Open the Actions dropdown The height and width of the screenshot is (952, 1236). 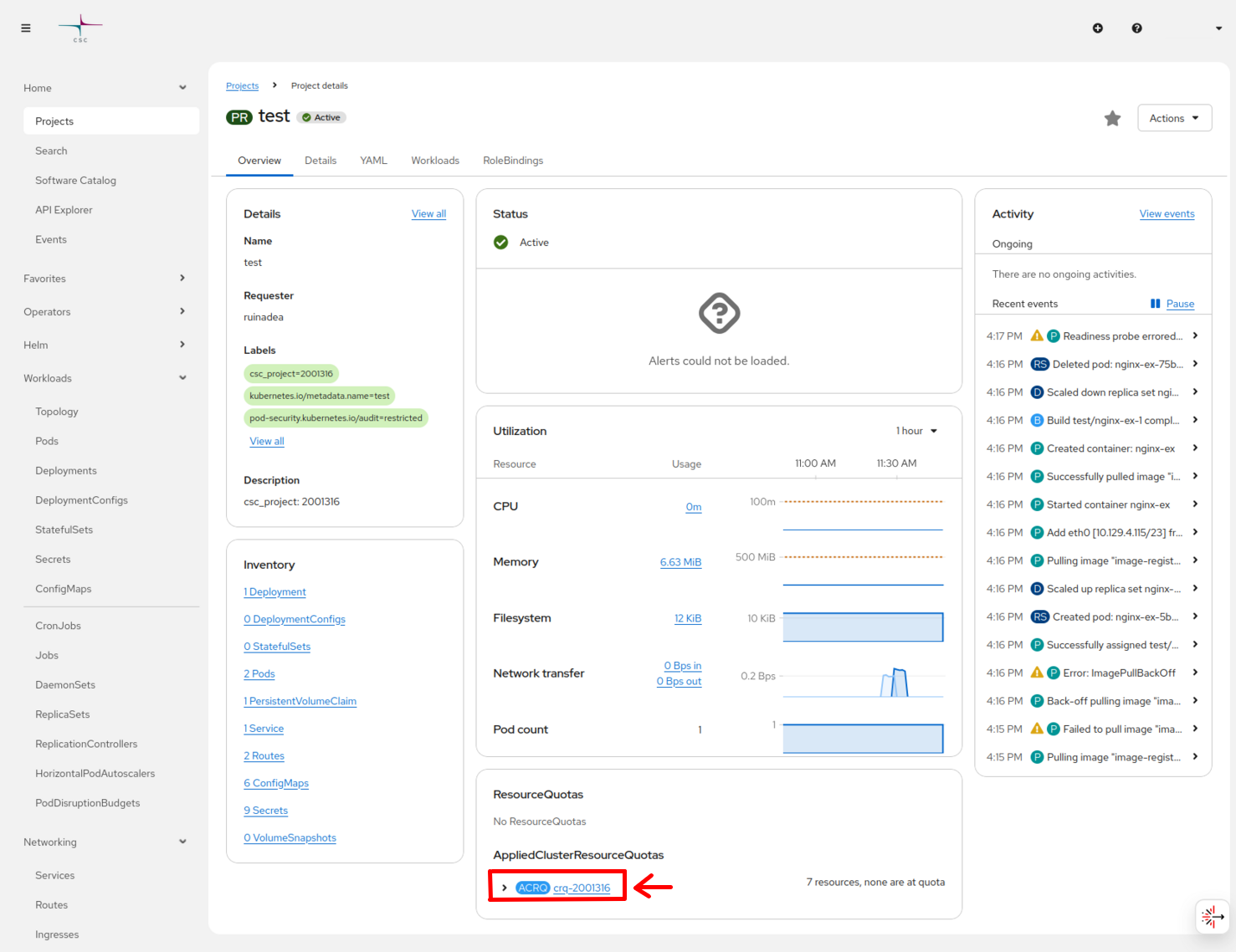point(1174,119)
